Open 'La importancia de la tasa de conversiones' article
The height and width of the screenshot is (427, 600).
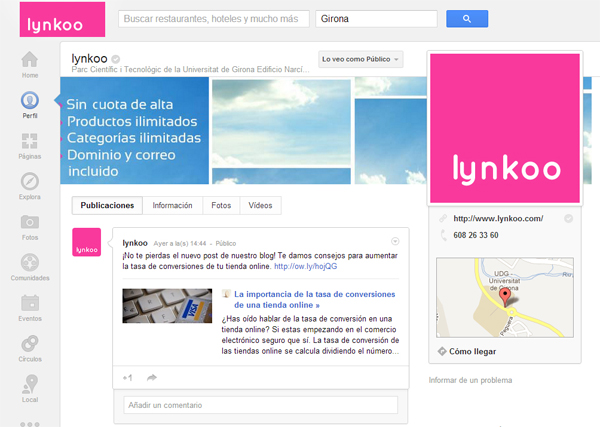click(x=315, y=300)
